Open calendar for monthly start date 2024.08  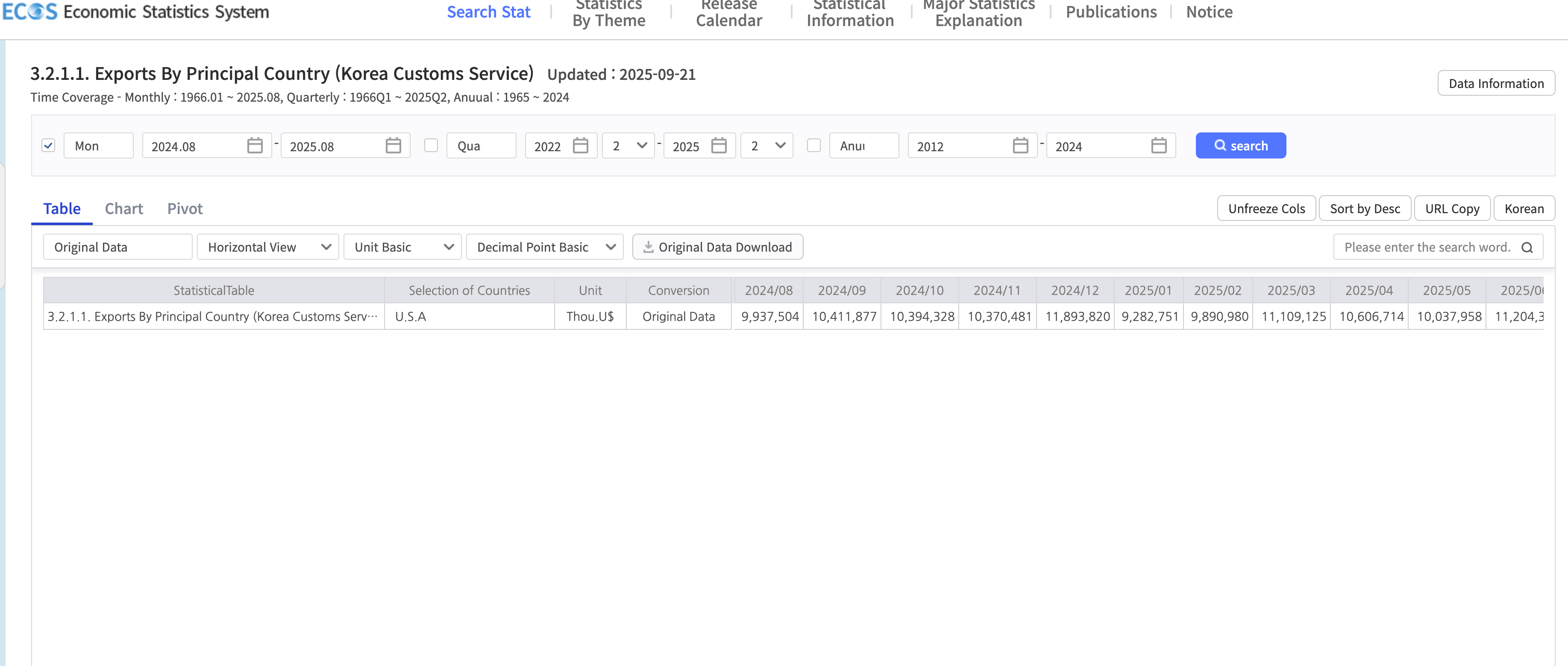255,146
